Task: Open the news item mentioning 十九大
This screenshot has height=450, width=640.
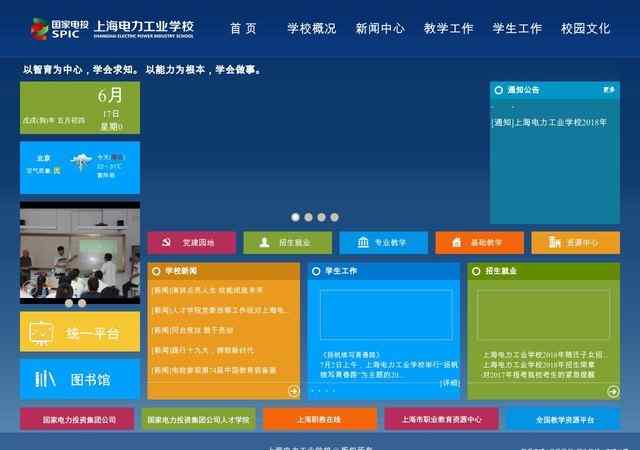Action: (203, 350)
